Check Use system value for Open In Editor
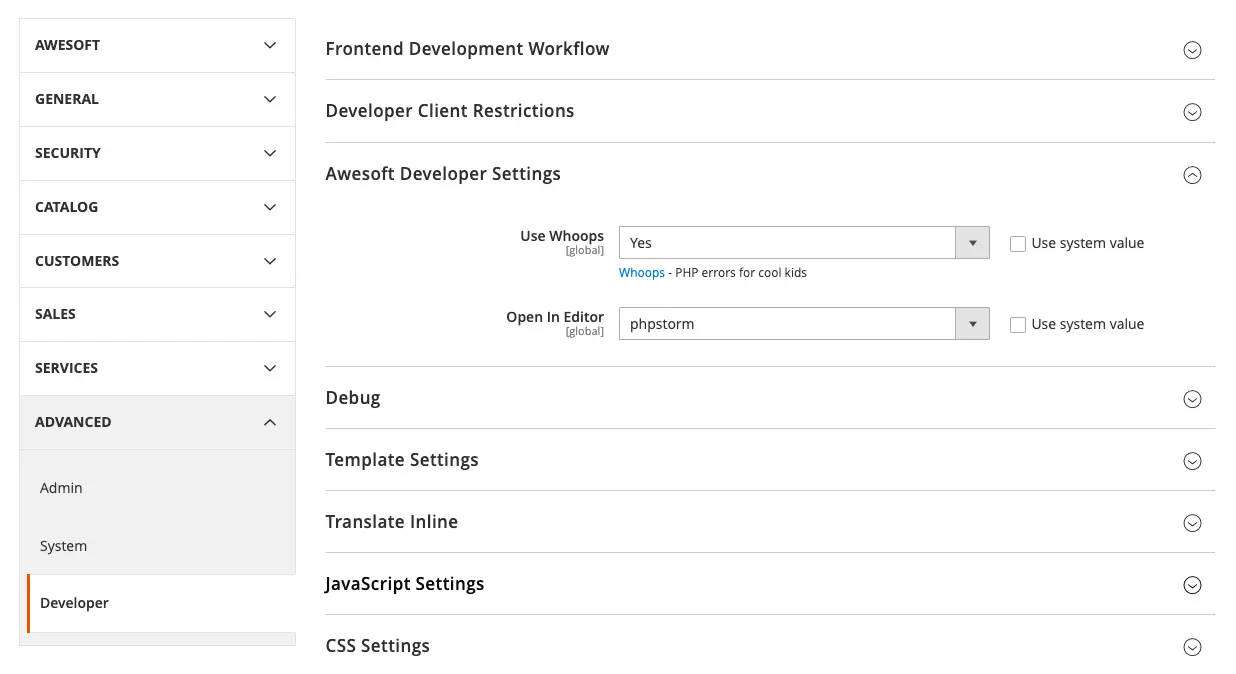Image resolution: width=1236 pixels, height=674 pixels. (1018, 325)
